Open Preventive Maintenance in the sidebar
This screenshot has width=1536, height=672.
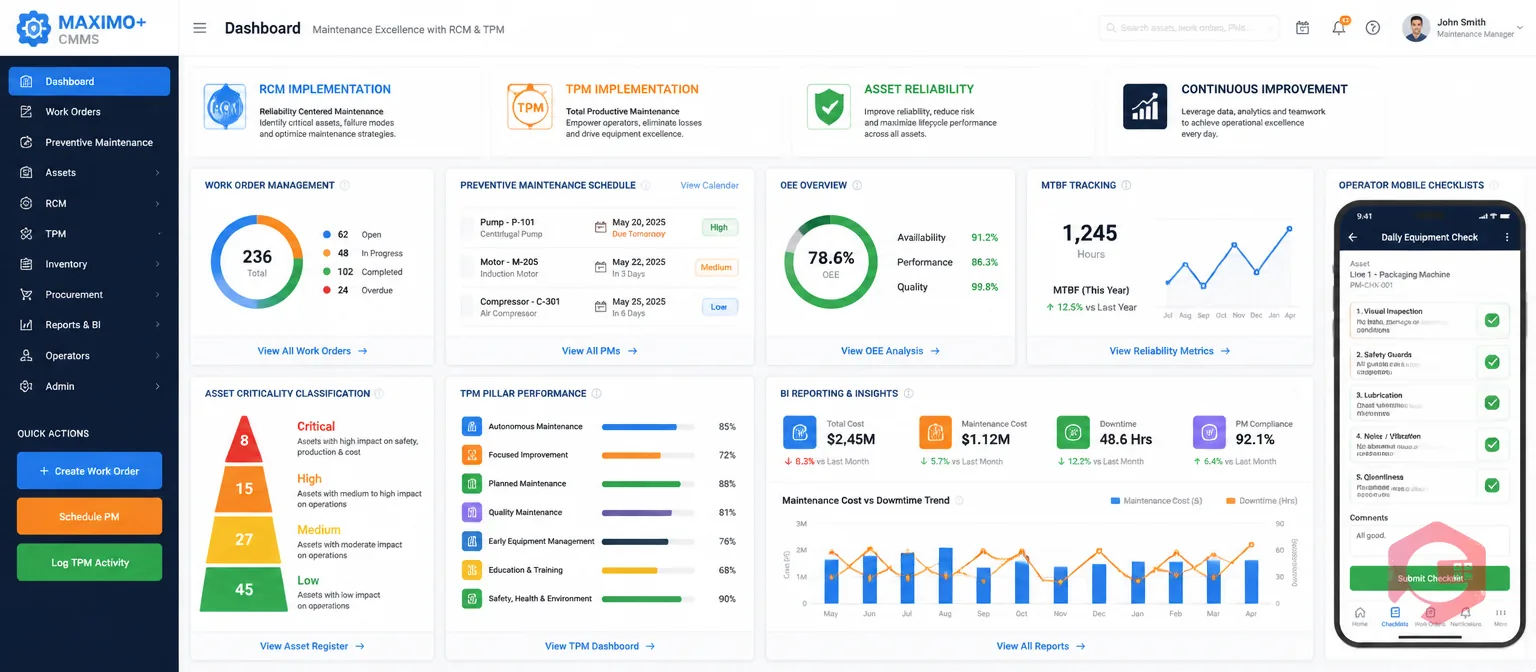click(x=89, y=142)
